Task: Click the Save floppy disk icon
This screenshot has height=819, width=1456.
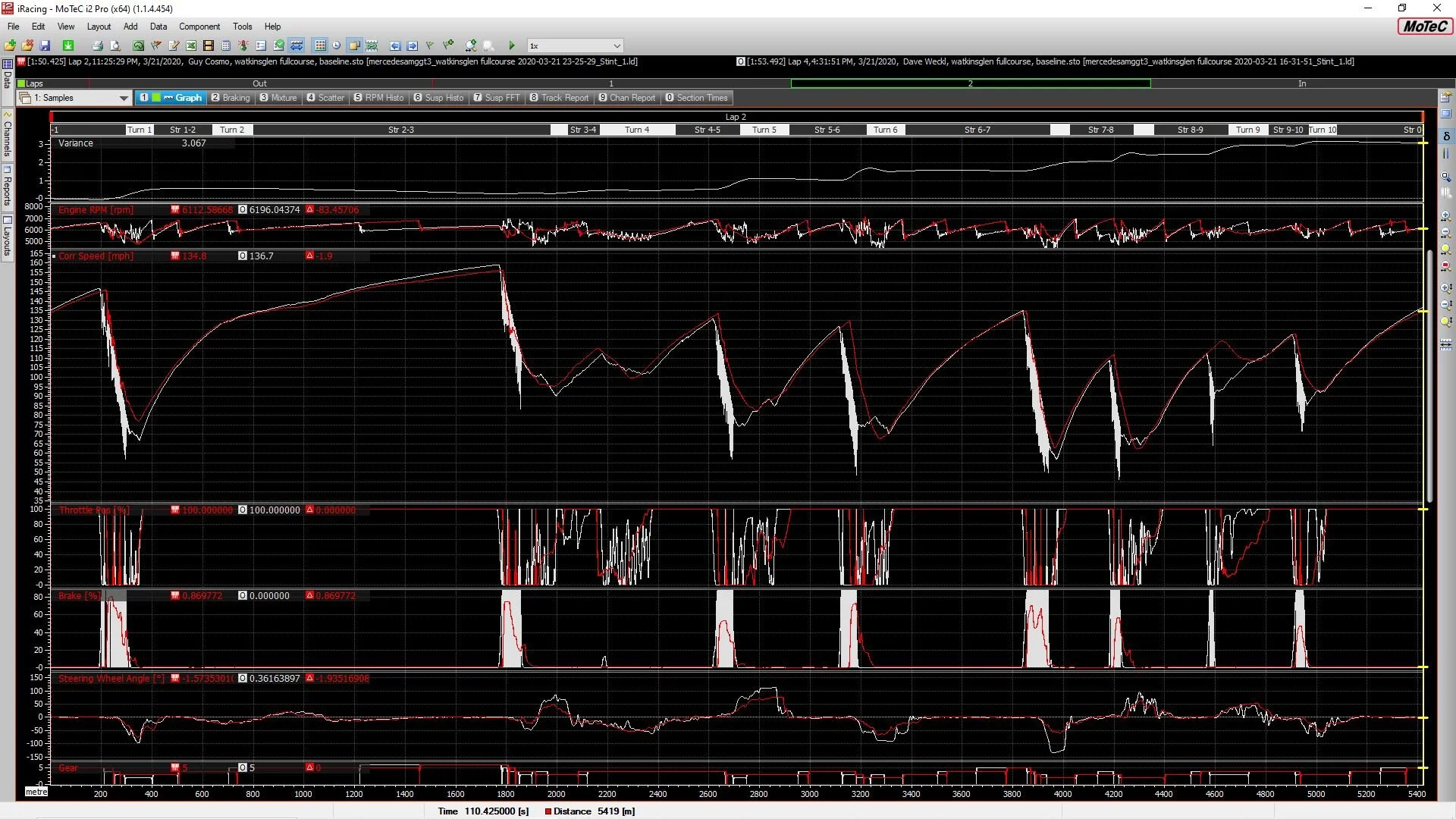Action: pyautogui.click(x=45, y=46)
